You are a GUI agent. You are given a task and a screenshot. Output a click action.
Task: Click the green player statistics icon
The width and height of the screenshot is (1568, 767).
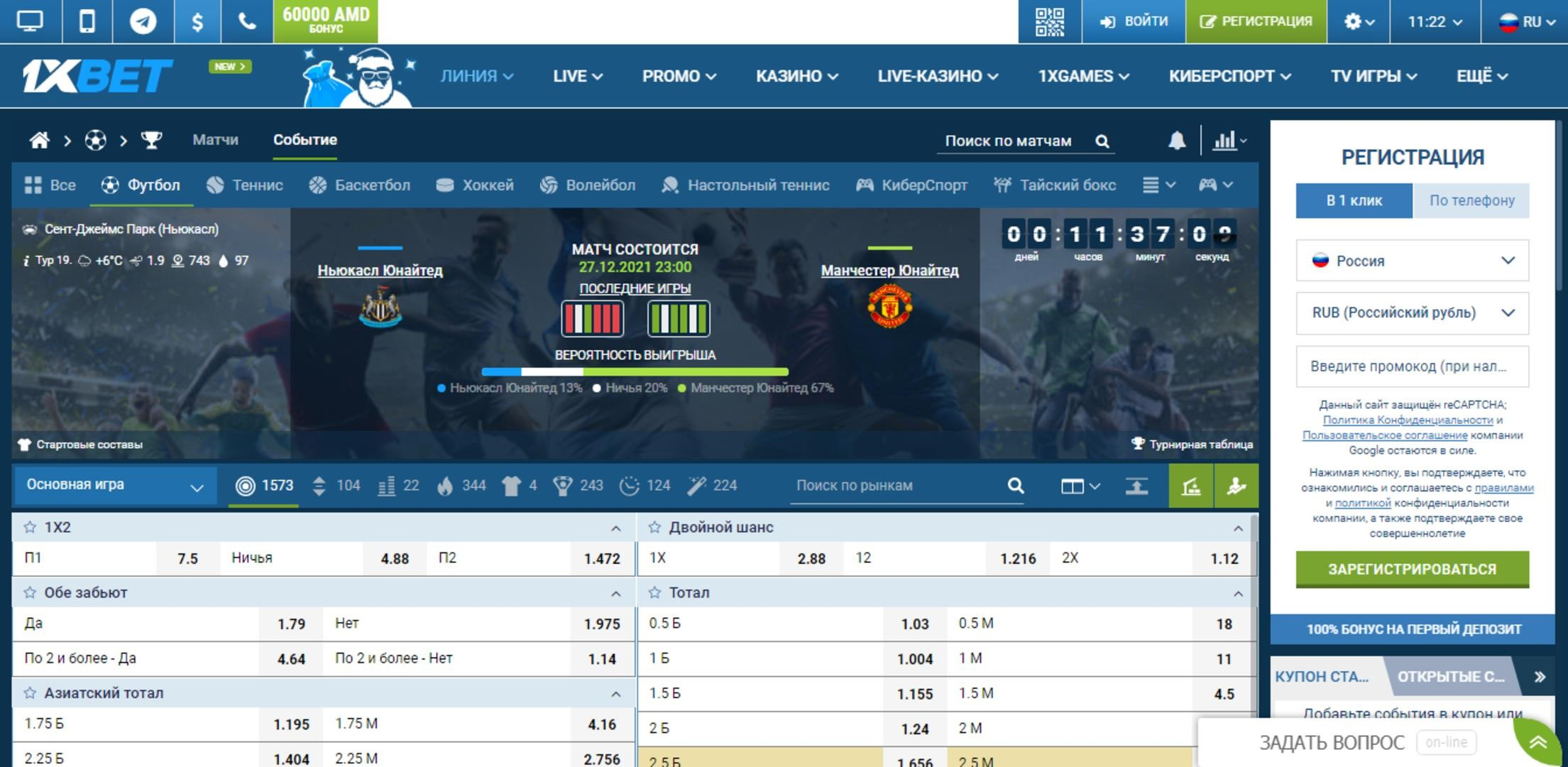tap(1237, 486)
